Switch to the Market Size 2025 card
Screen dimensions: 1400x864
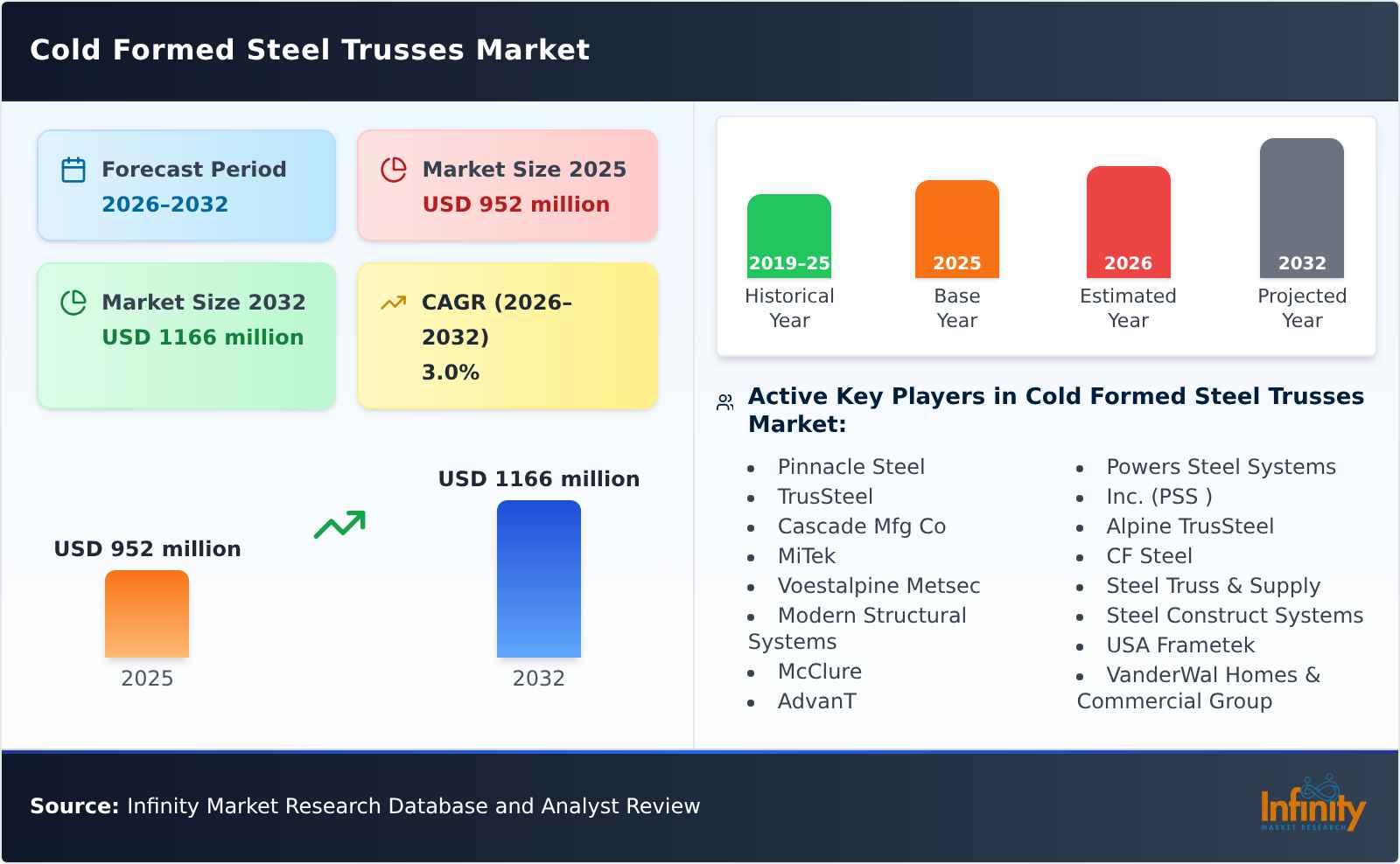506,185
